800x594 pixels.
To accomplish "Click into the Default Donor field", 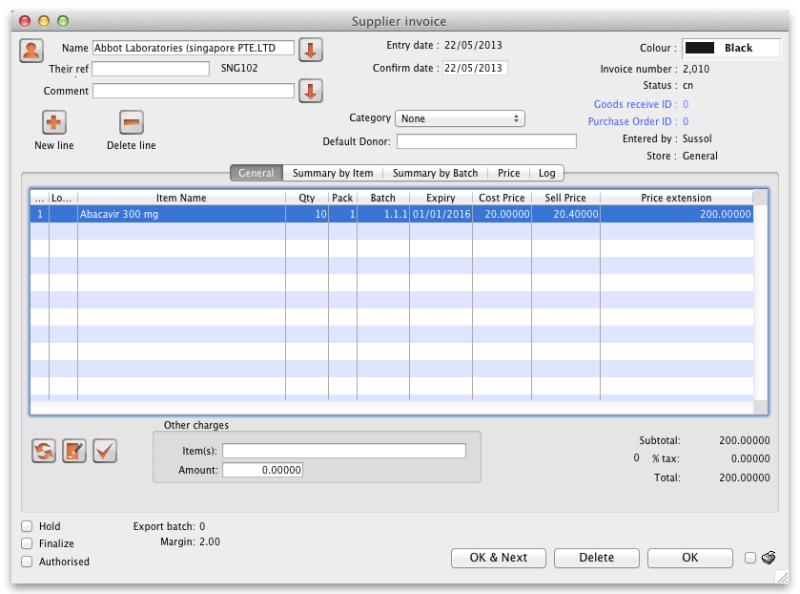I will [x=486, y=142].
